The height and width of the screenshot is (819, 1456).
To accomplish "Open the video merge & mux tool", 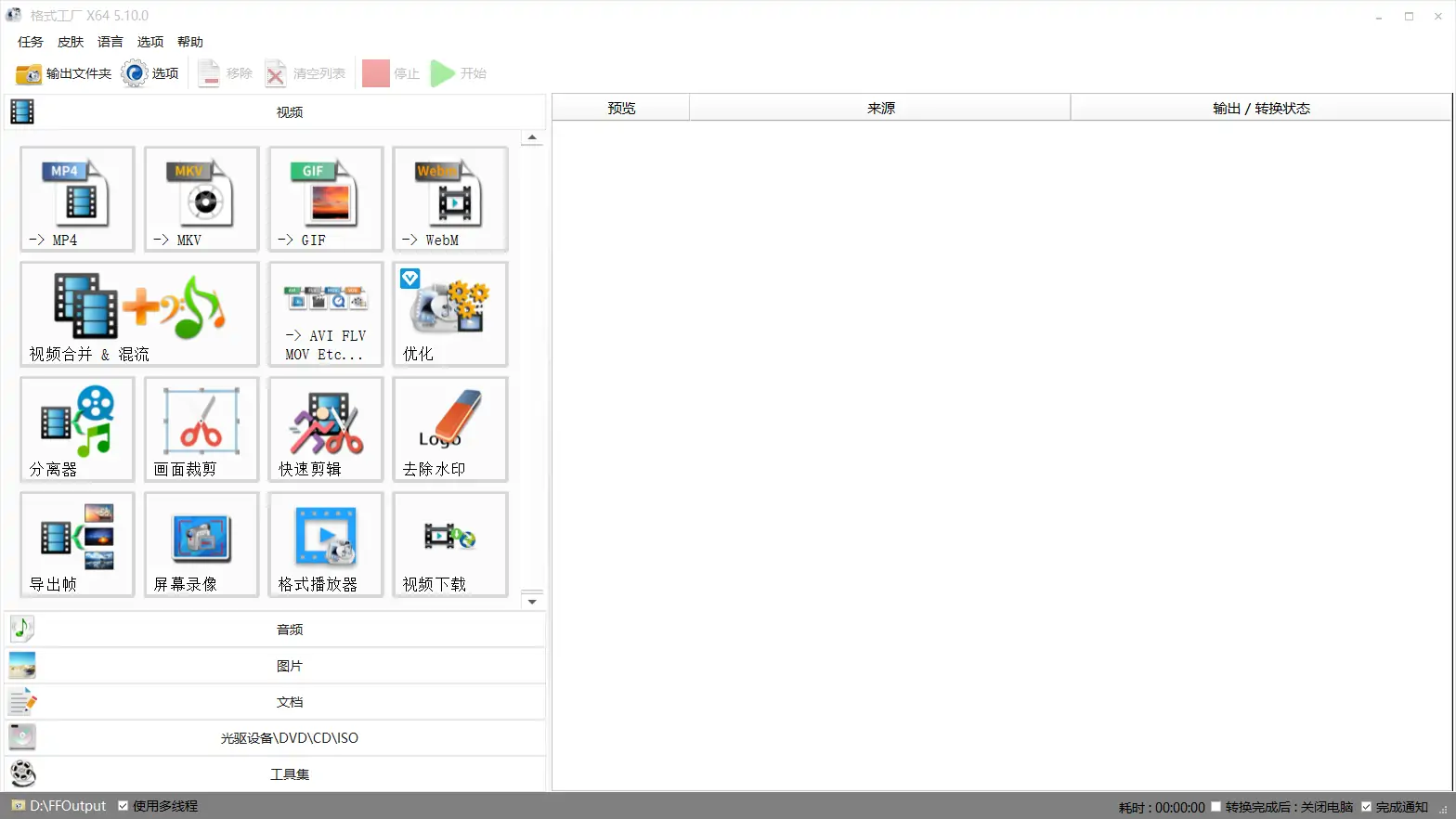I will [139, 314].
